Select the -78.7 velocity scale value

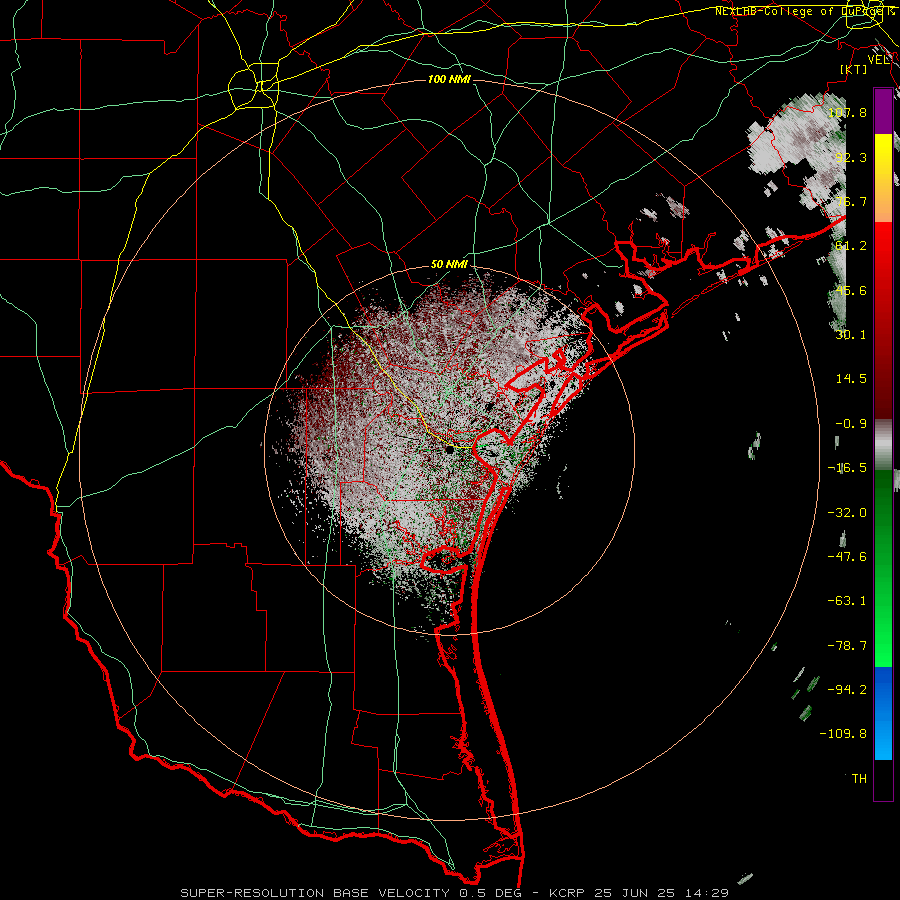pos(847,646)
